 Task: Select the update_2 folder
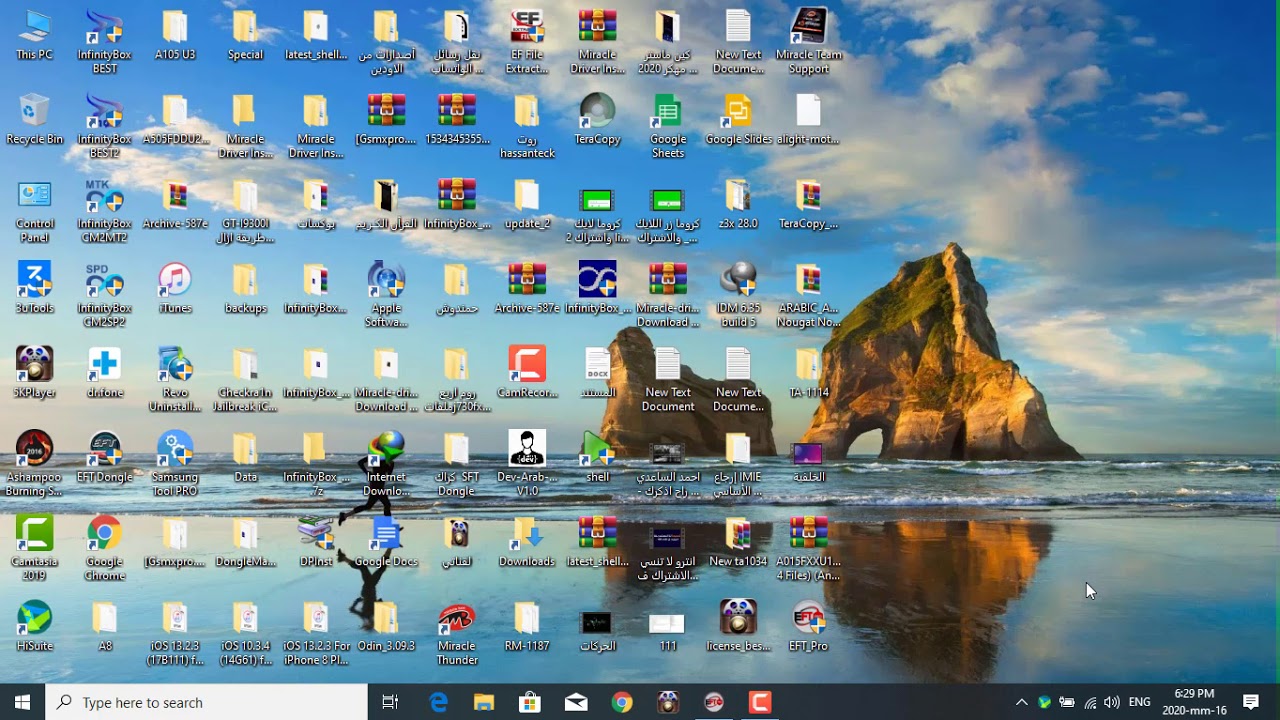pyautogui.click(x=527, y=204)
